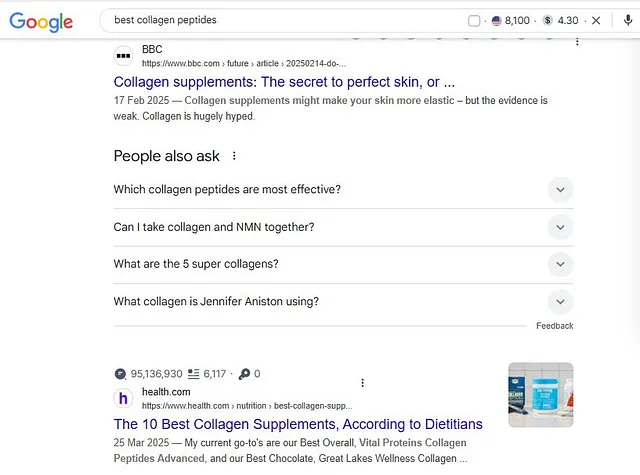Open the three-dot menu for health.com result
The height and width of the screenshot is (475, 640).
click(x=362, y=383)
